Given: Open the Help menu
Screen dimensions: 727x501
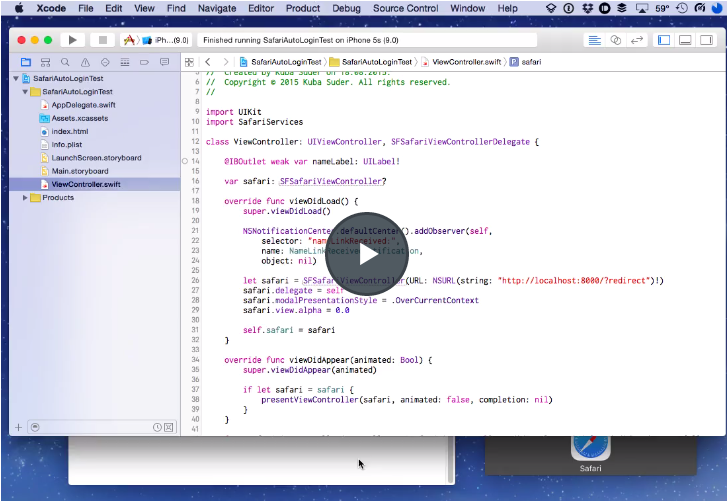Looking at the screenshot, I should (x=508, y=8).
